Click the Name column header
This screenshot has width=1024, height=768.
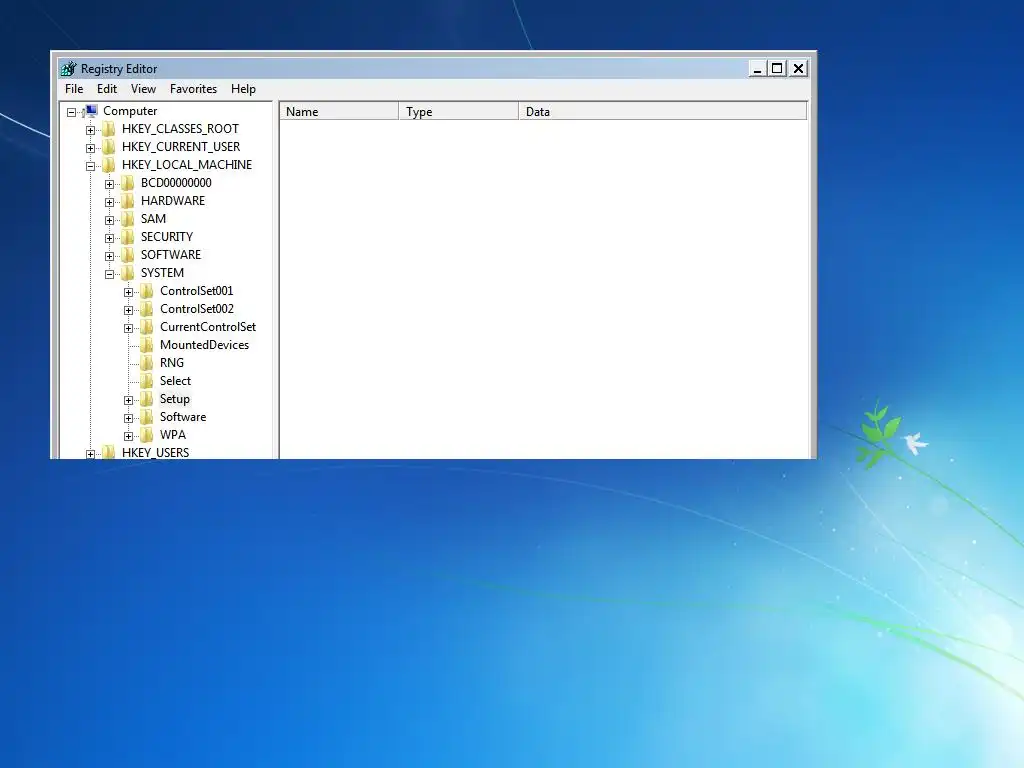(x=339, y=112)
